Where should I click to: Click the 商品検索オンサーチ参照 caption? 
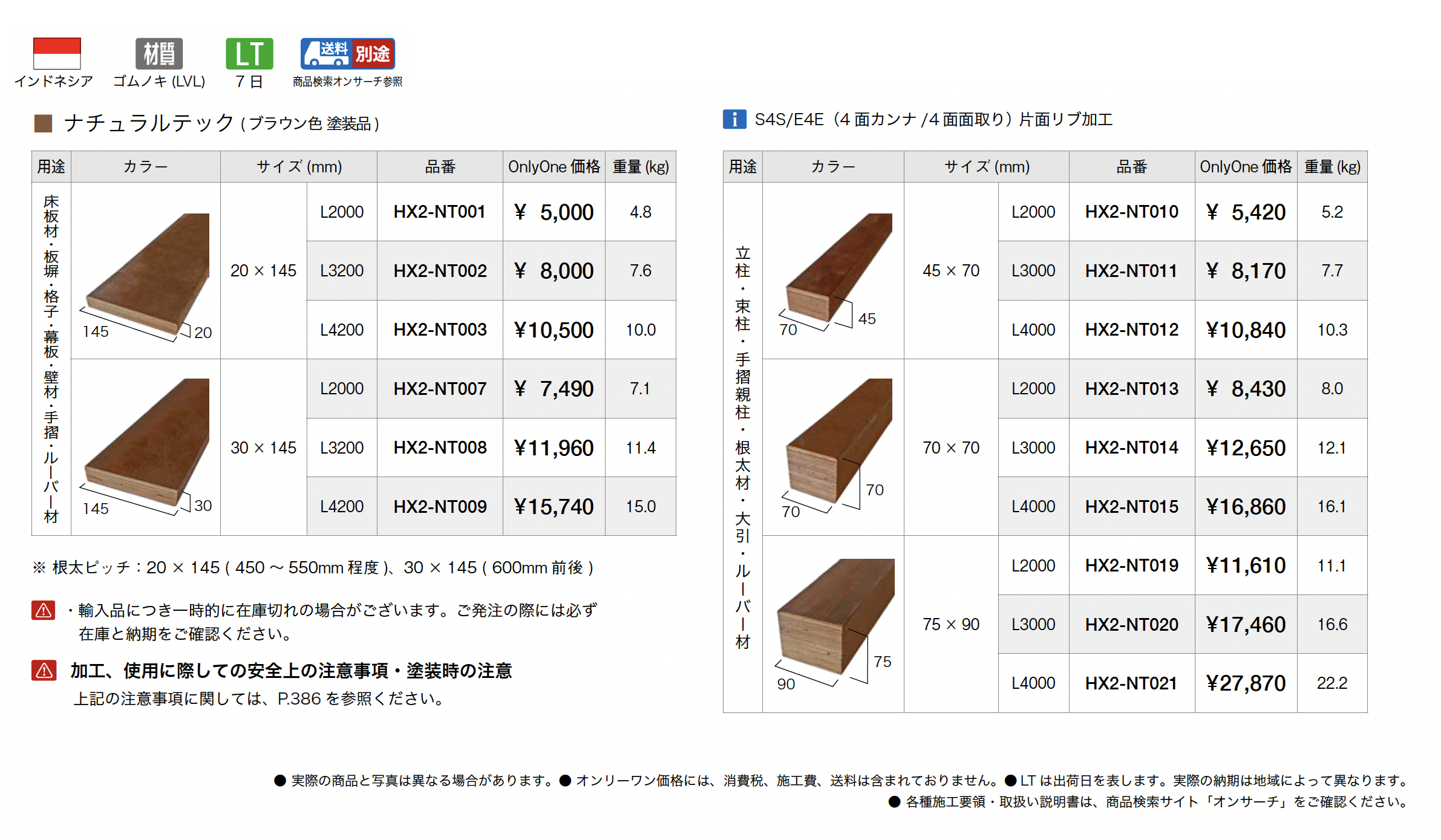(x=347, y=82)
